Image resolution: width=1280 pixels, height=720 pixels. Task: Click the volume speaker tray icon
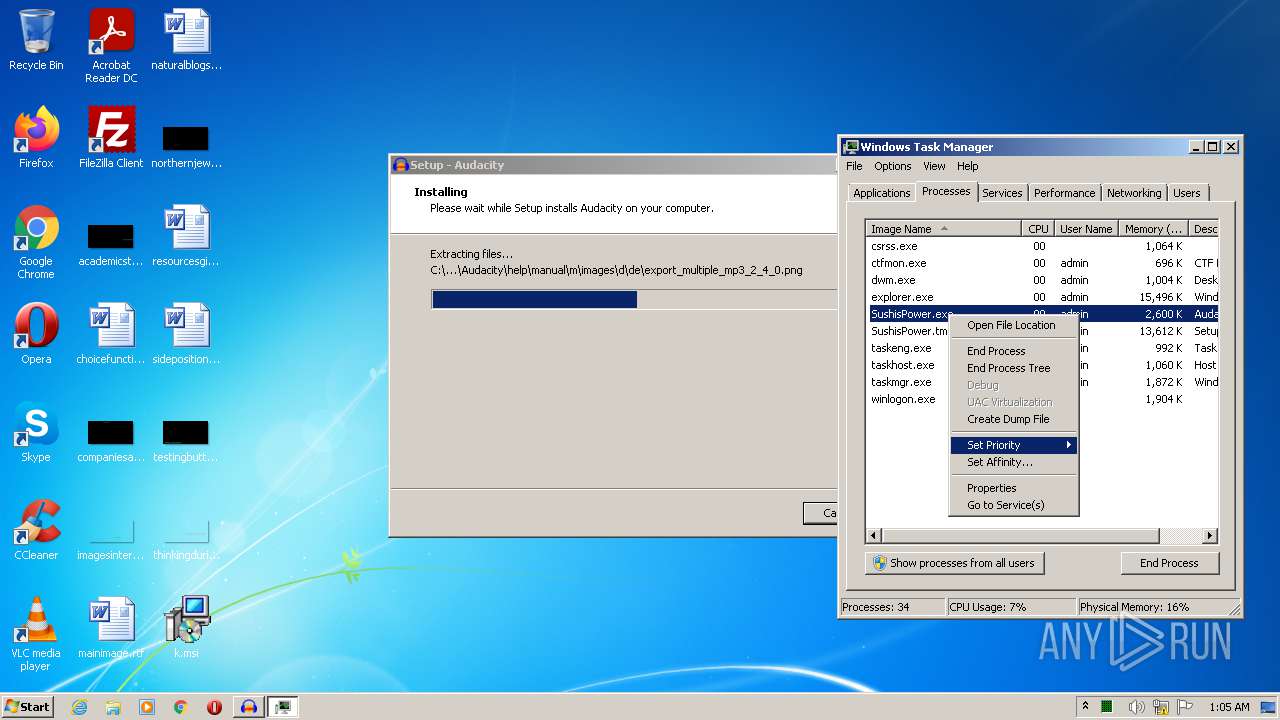point(1136,707)
